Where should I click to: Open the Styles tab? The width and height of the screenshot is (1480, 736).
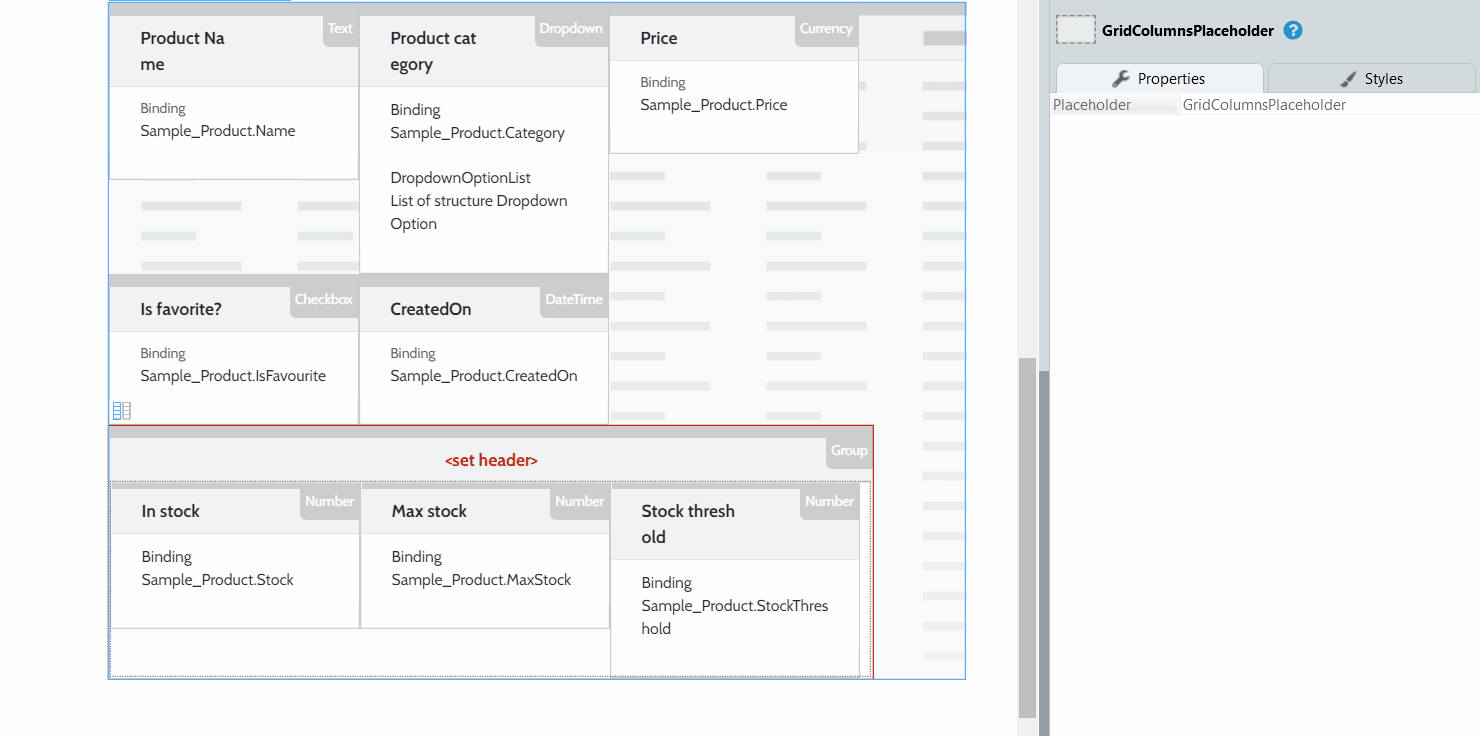coord(1371,79)
